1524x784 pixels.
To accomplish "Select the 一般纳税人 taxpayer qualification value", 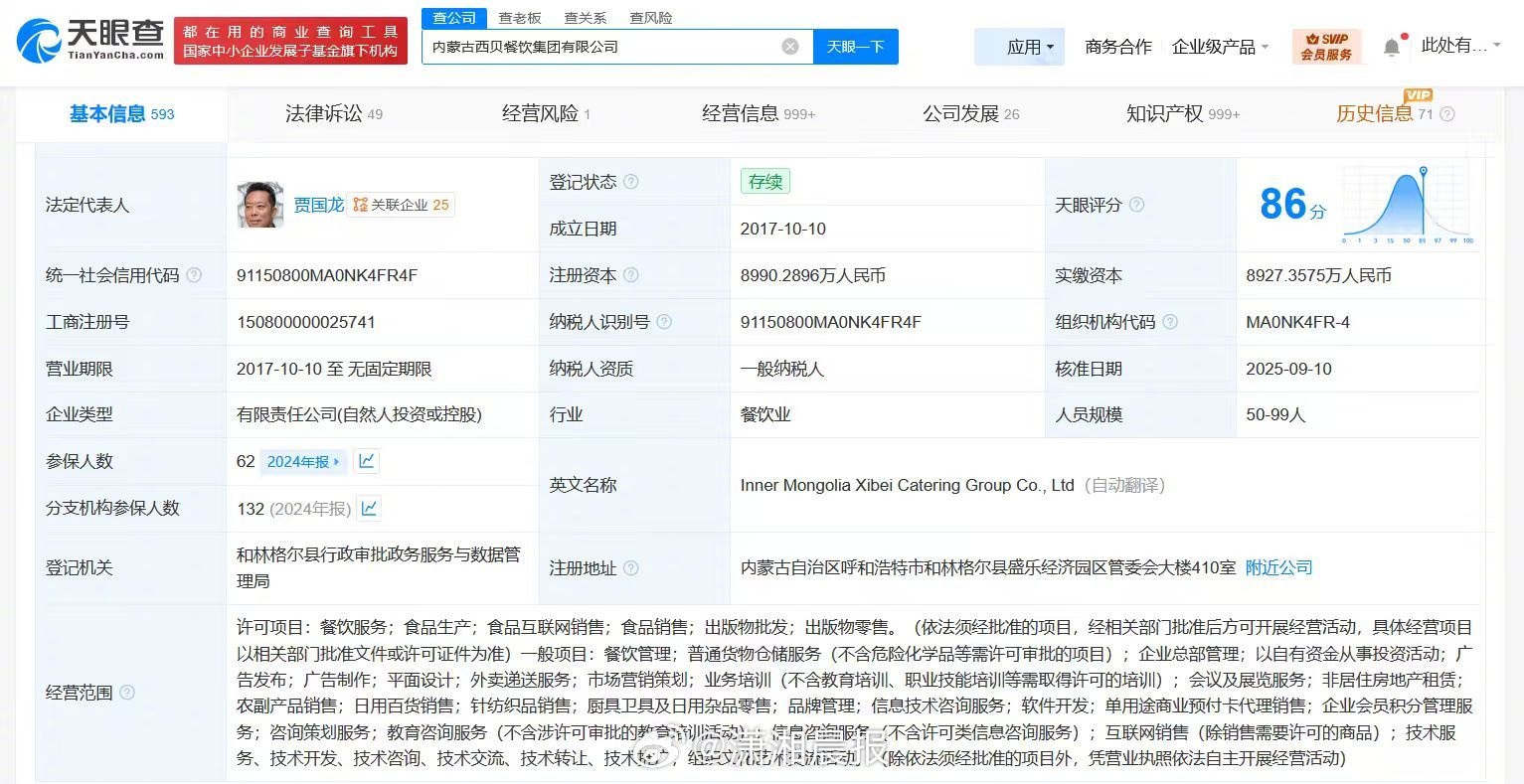I will pyautogui.click(x=782, y=369).
